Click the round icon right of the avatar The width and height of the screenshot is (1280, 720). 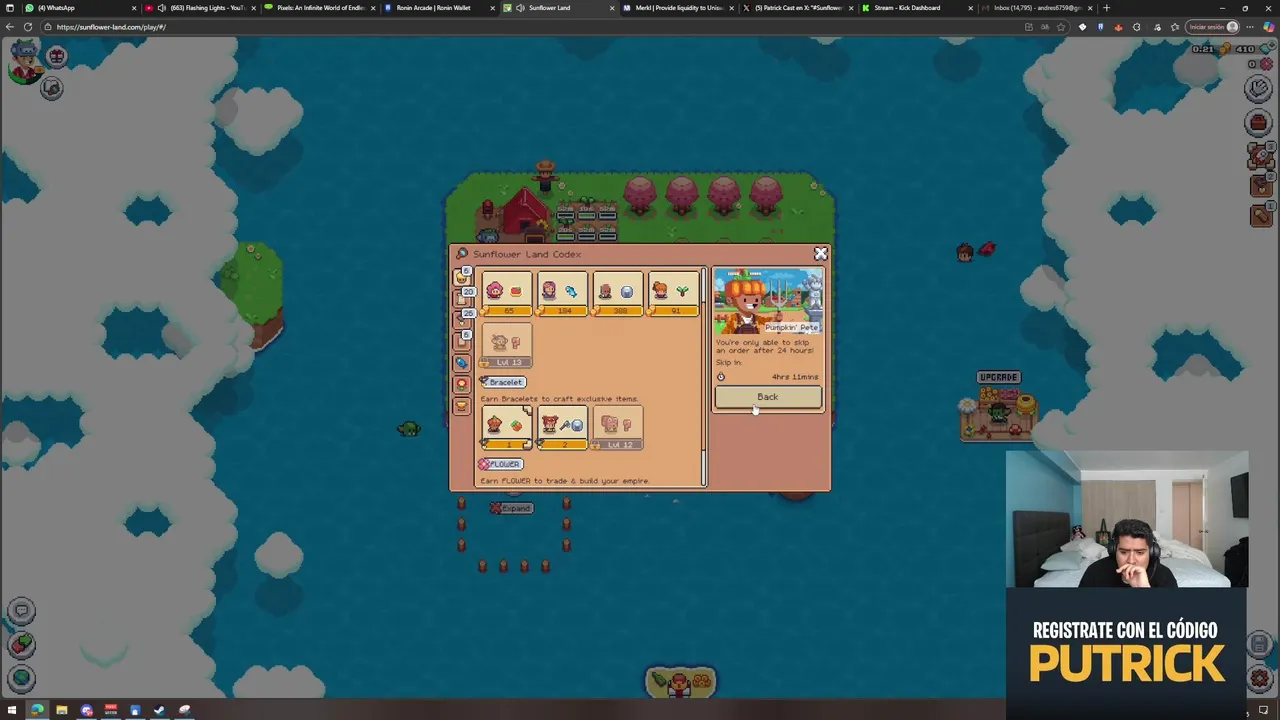pyautogui.click(x=57, y=57)
